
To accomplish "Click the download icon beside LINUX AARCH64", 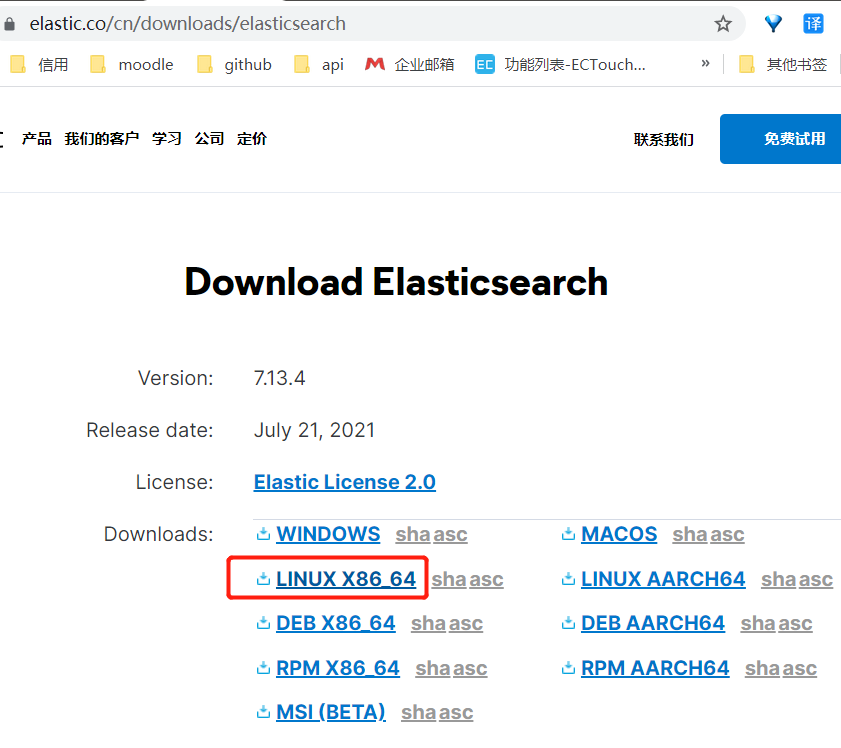I will pos(568,579).
